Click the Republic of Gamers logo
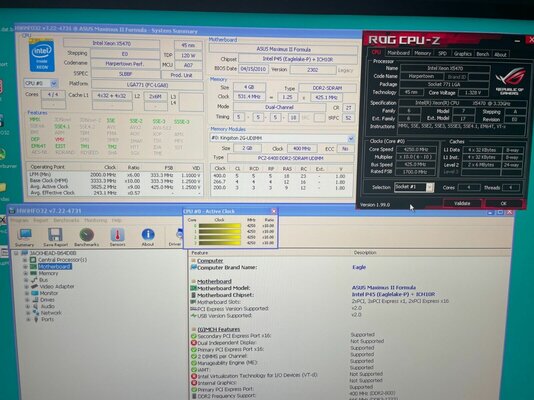534x400 pixels. (511, 82)
